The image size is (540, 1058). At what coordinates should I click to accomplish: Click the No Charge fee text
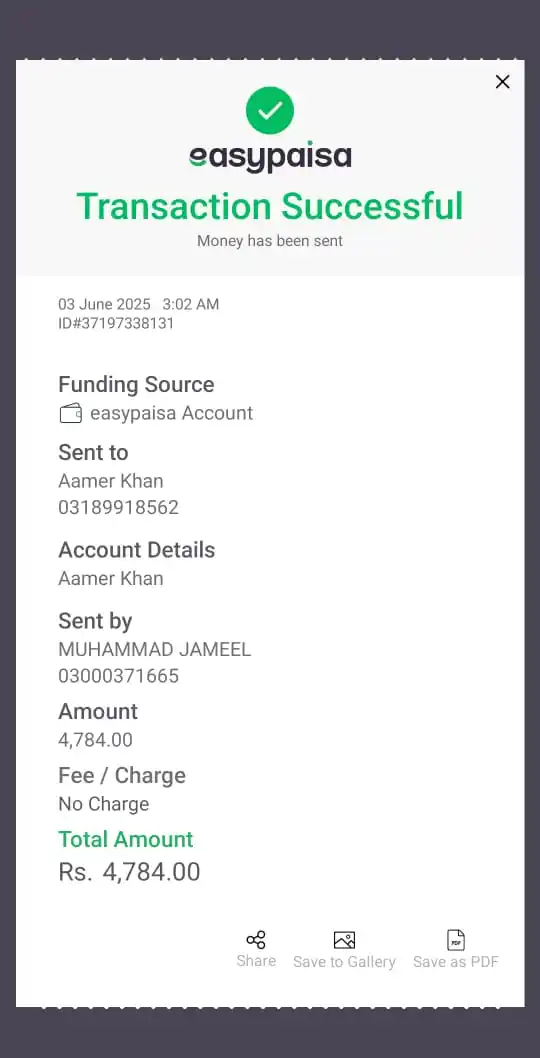[104, 804]
